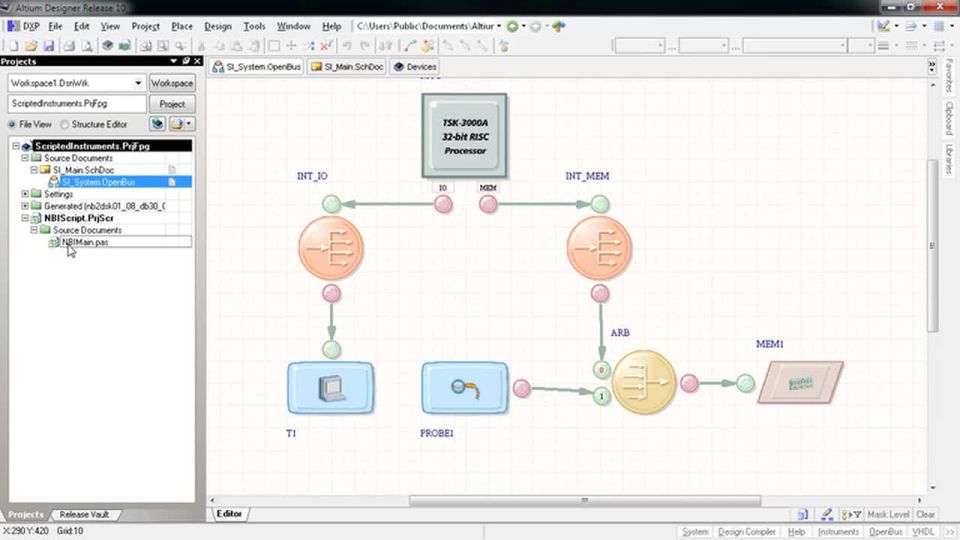
Task: Click the horizontal scrollbar of the editor
Action: coord(585,500)
